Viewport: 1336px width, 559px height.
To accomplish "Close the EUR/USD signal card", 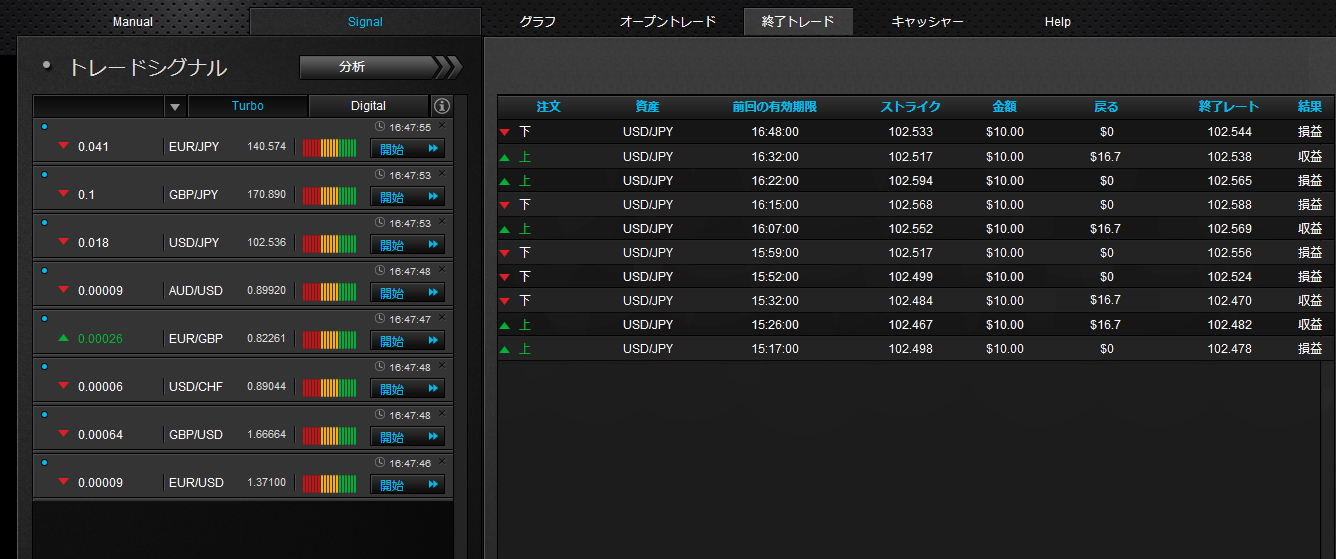I will coord(442,462).
